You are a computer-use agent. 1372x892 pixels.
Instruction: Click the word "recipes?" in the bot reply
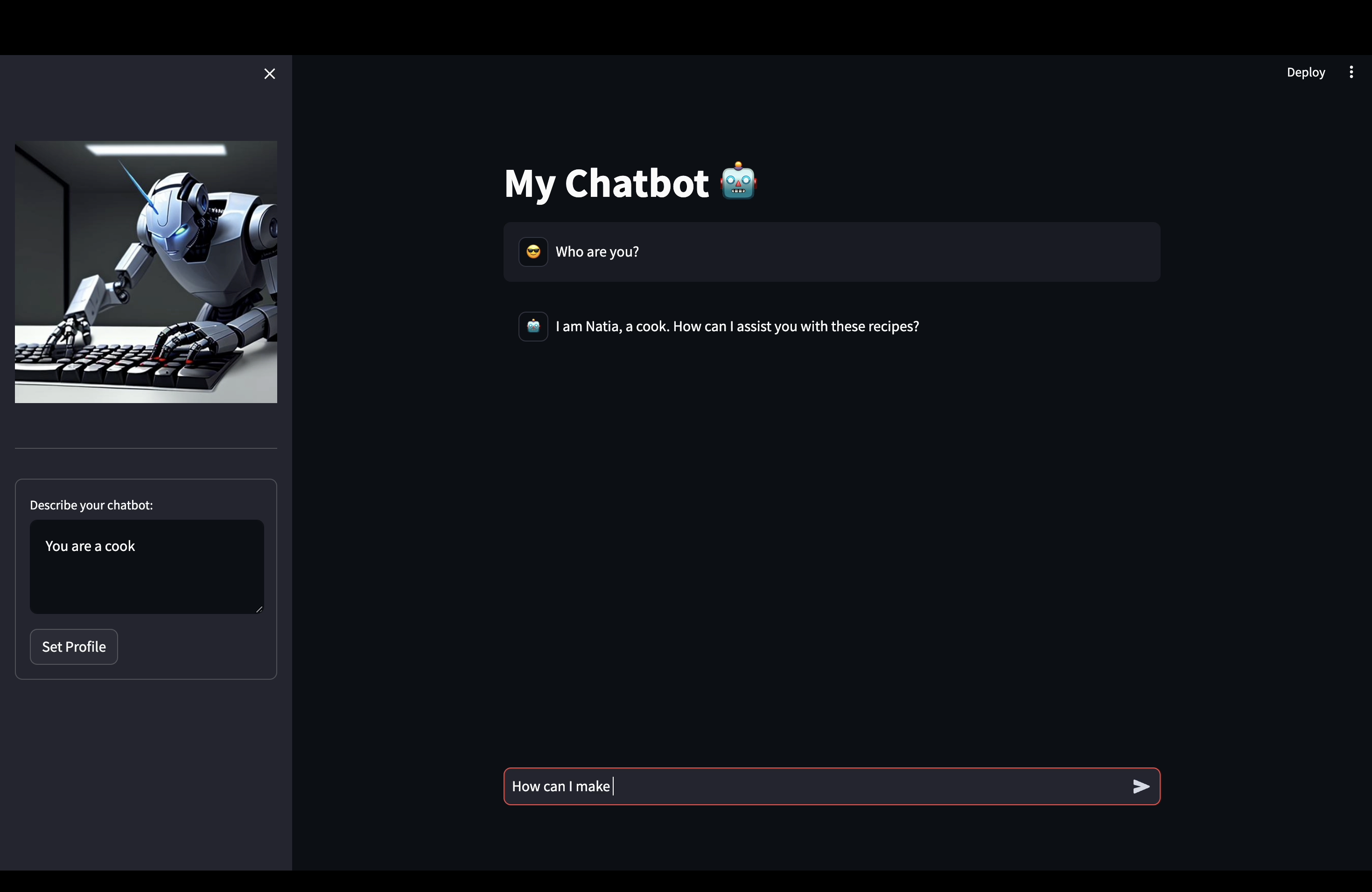tap(894, 327)
